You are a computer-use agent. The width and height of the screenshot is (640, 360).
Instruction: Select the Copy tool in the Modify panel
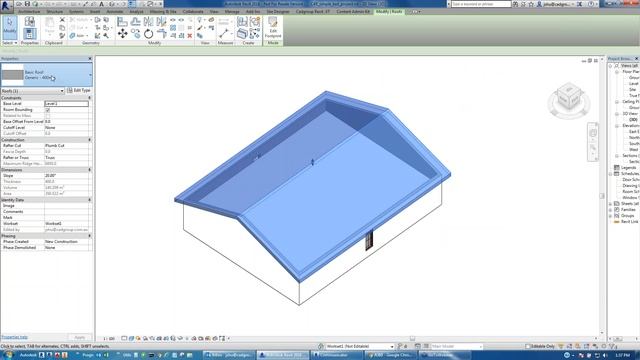136,34
